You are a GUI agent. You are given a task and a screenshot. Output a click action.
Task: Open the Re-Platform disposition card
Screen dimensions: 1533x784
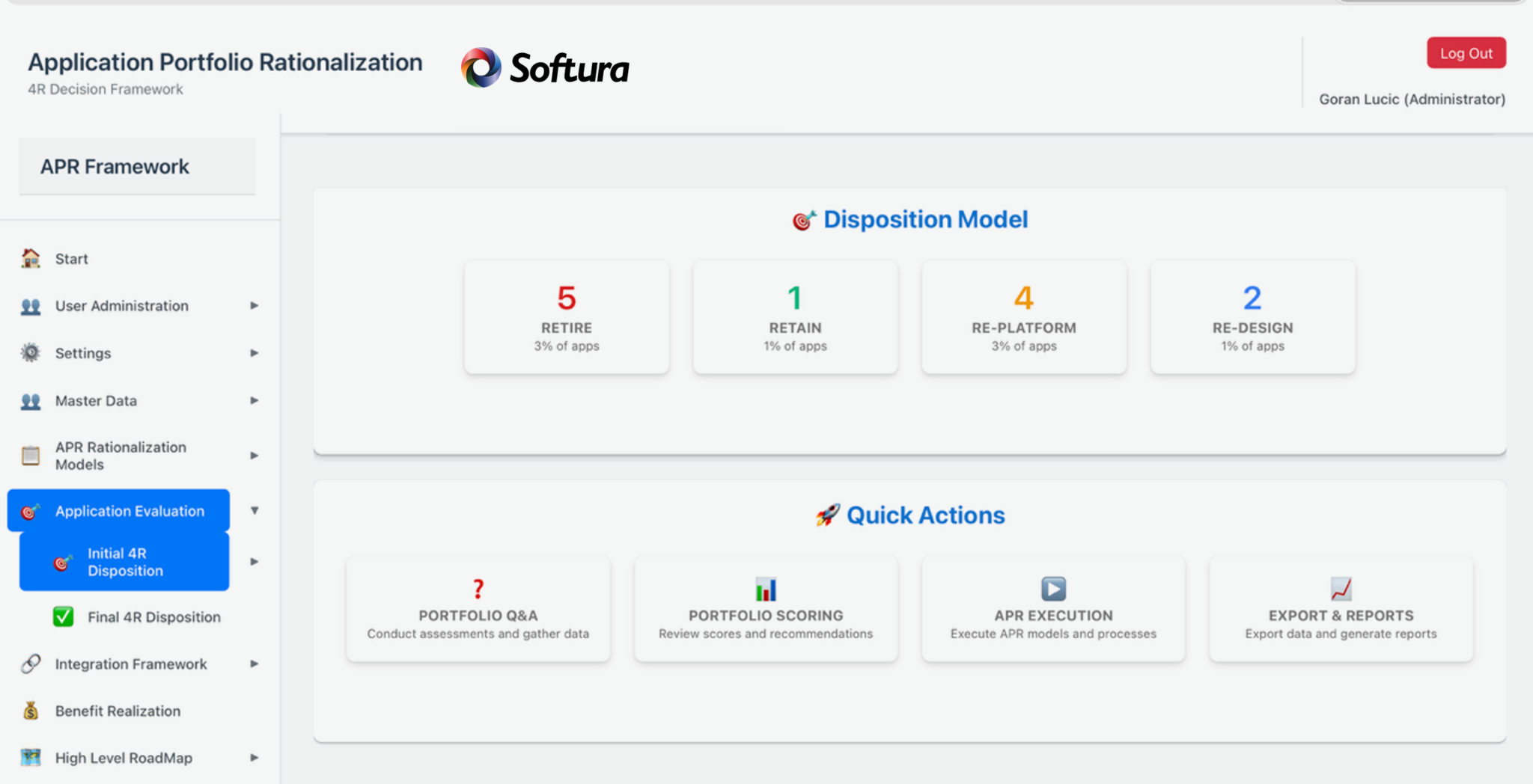click(1024, 317)
